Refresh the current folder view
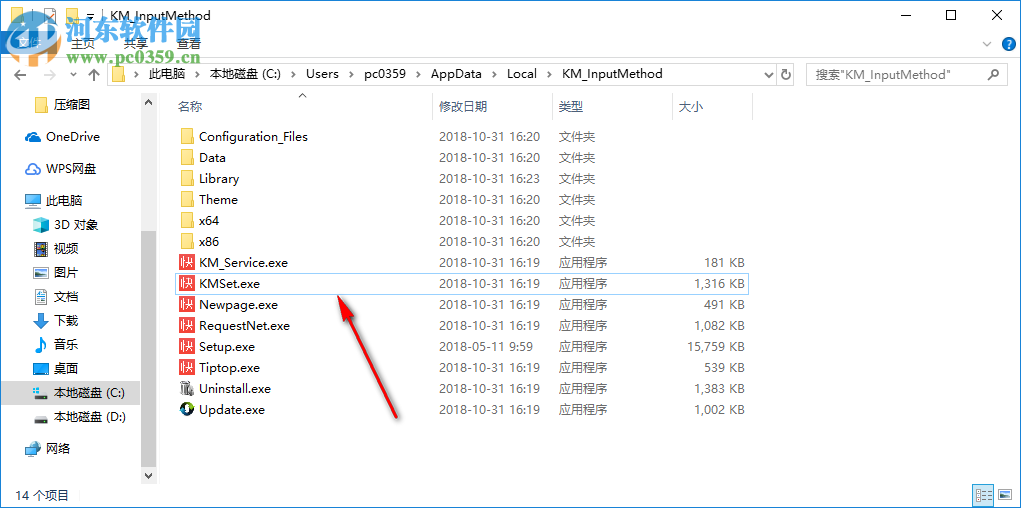The width and height of the screenshot is (1021, 508). pyautogui.click(x=786, y=74)
